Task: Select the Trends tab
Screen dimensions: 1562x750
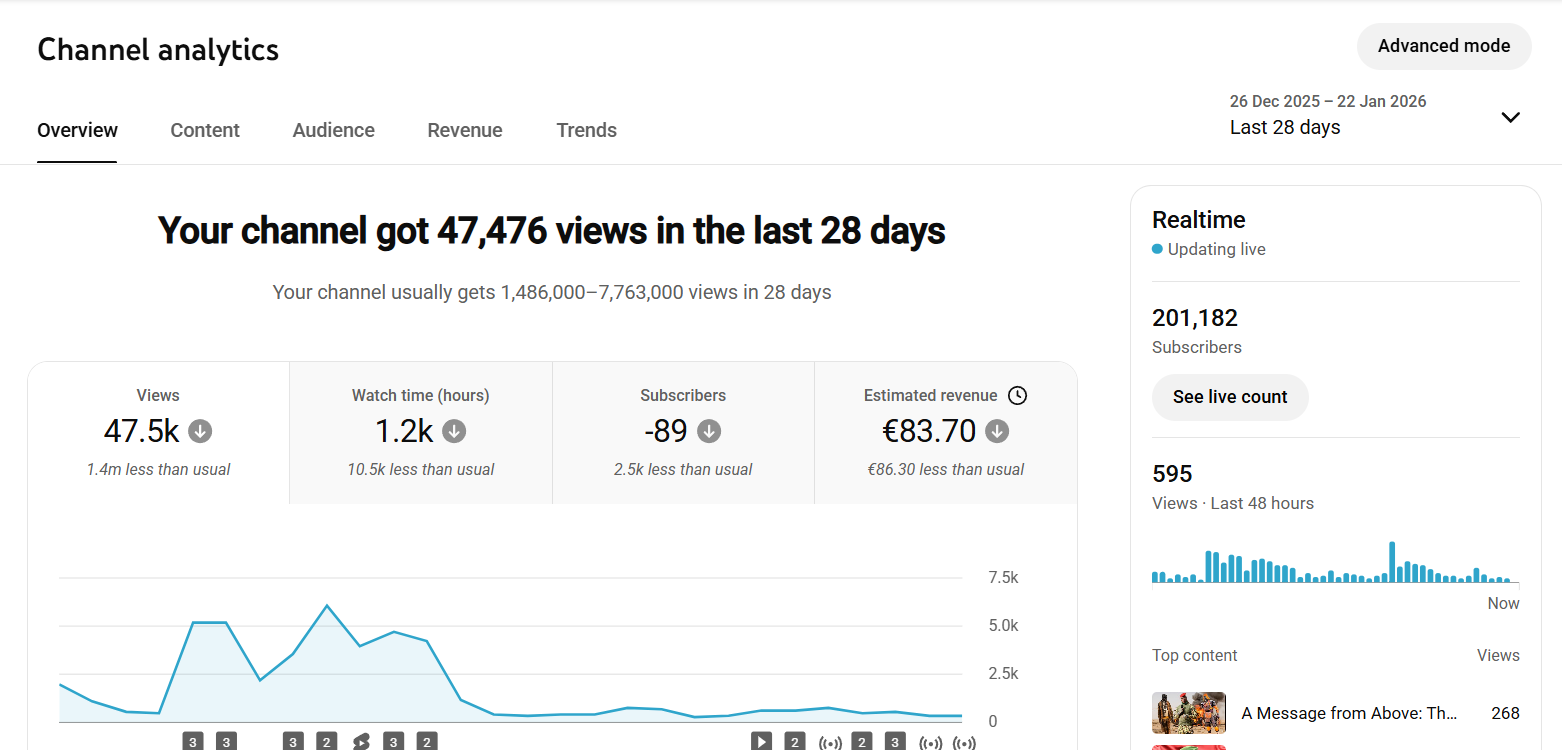Action: click(x=586, y=130)
